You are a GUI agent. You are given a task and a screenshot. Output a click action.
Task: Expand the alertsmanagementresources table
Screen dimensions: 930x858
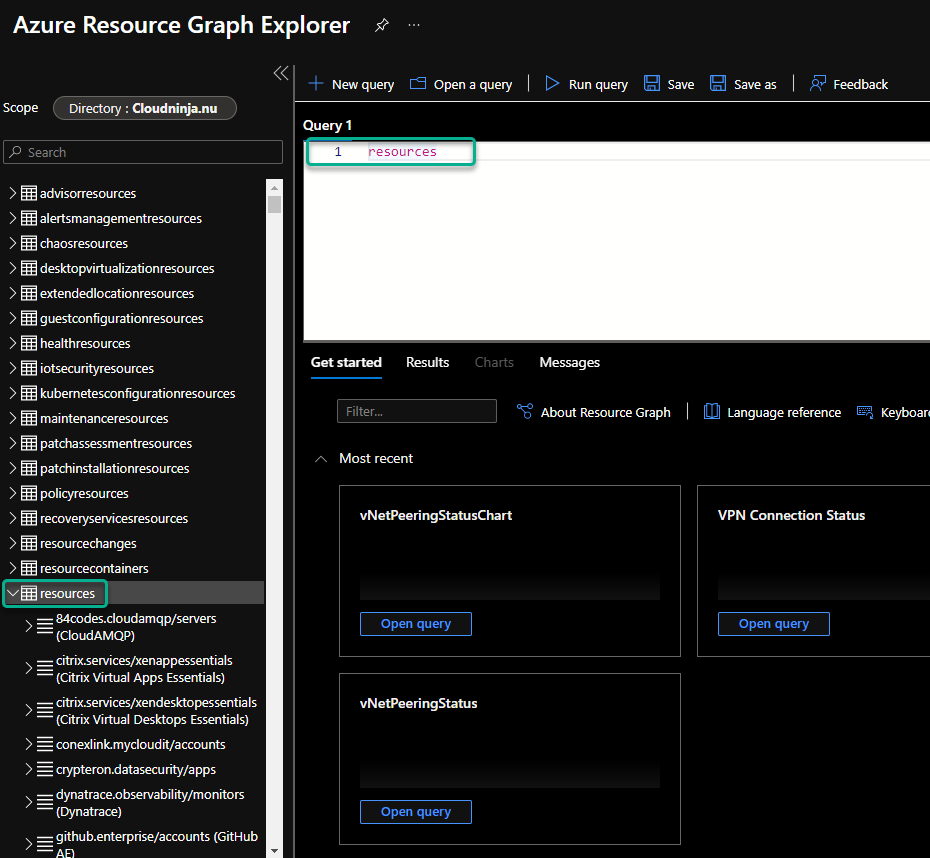(12, 218)
